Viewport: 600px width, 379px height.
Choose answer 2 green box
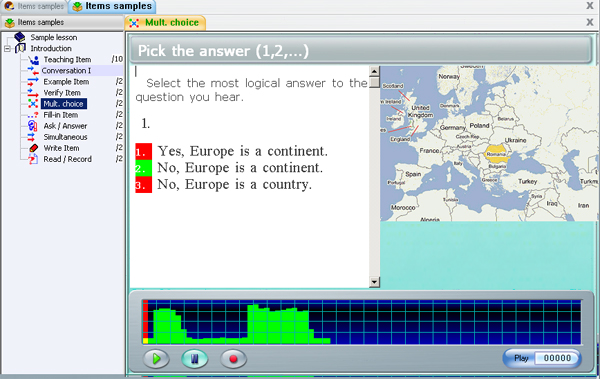[143, 168]
